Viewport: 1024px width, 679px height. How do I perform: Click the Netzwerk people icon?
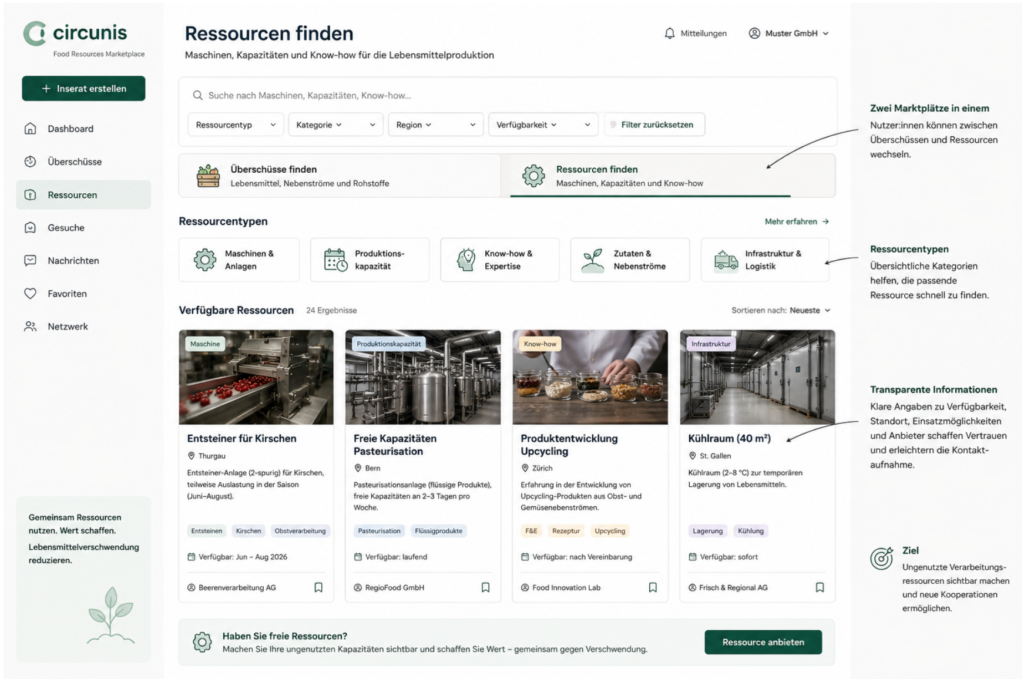tap(30, 326)
